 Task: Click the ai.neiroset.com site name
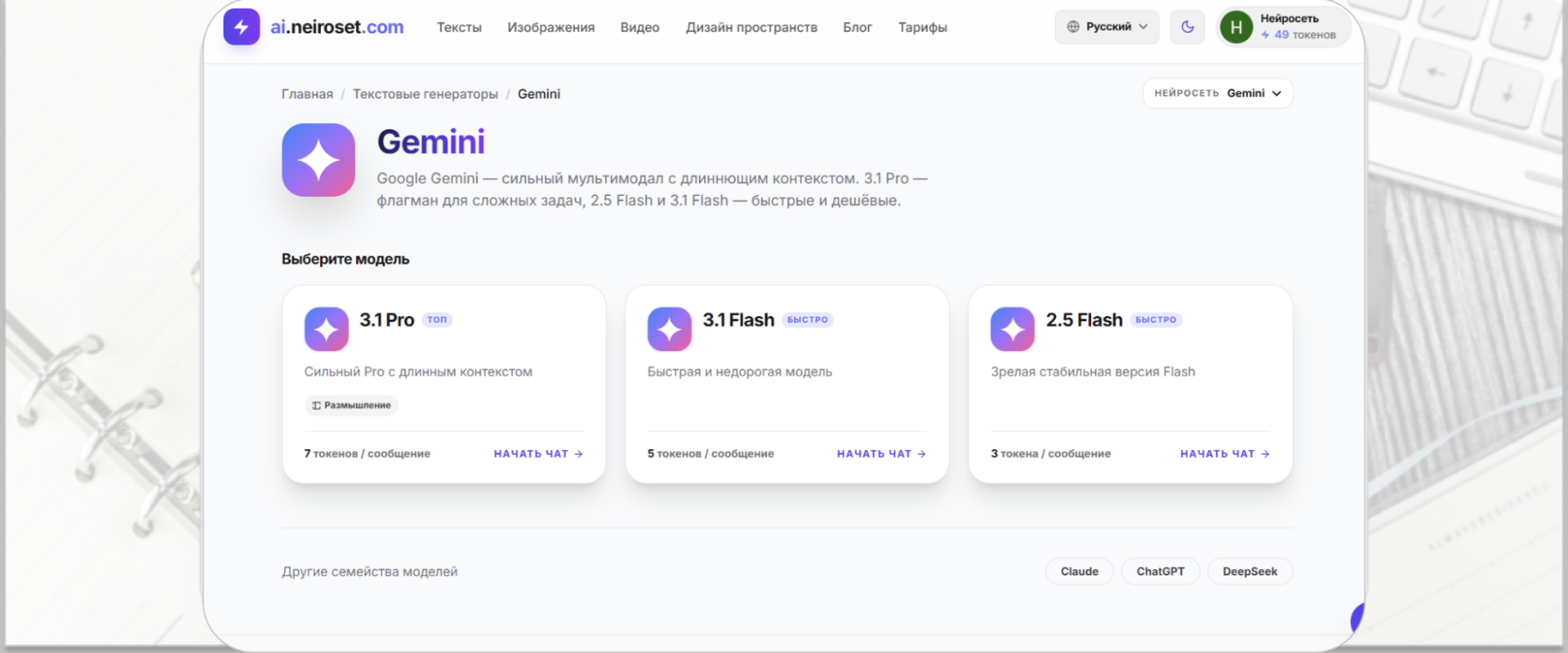[337, 27]
